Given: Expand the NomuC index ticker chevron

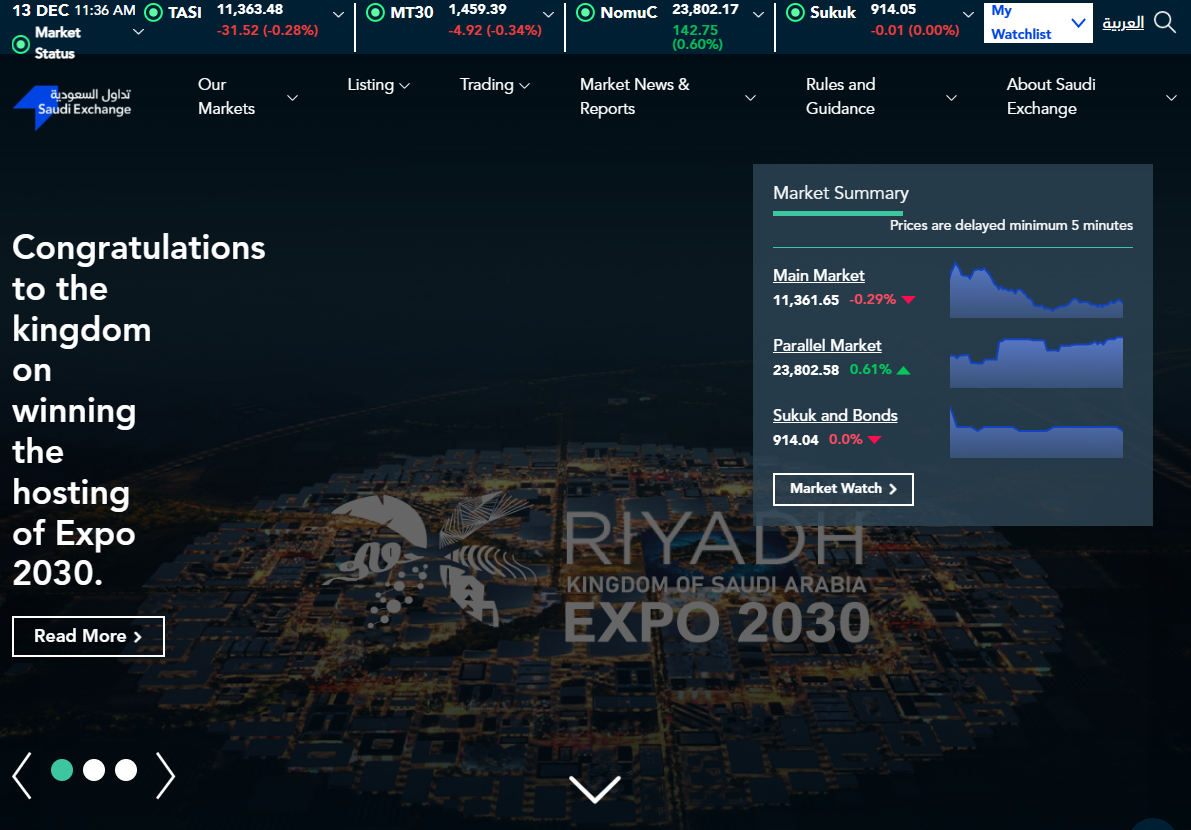Looking at the screenshot, I should click(758, 15).
